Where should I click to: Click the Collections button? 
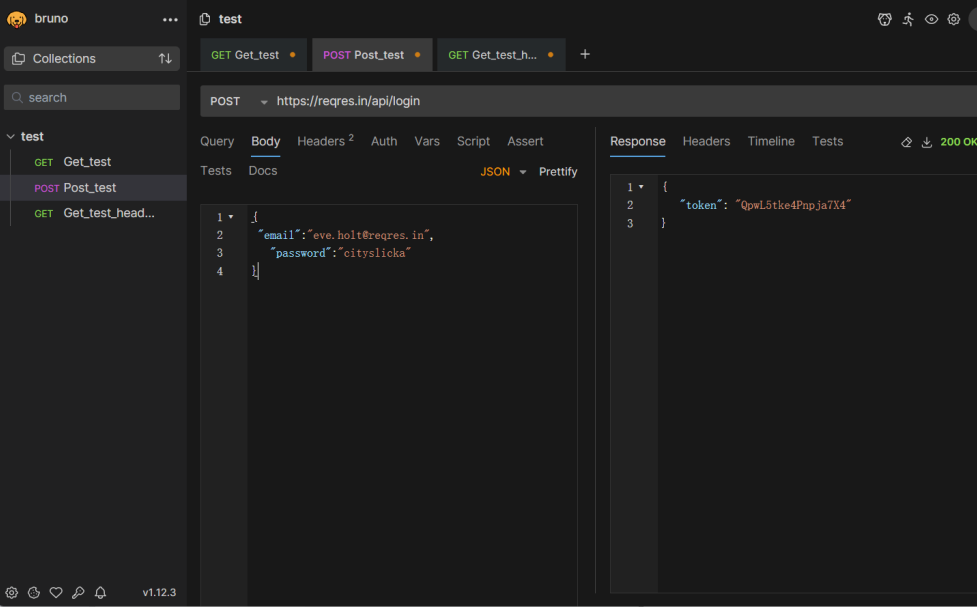coord(92,59)
